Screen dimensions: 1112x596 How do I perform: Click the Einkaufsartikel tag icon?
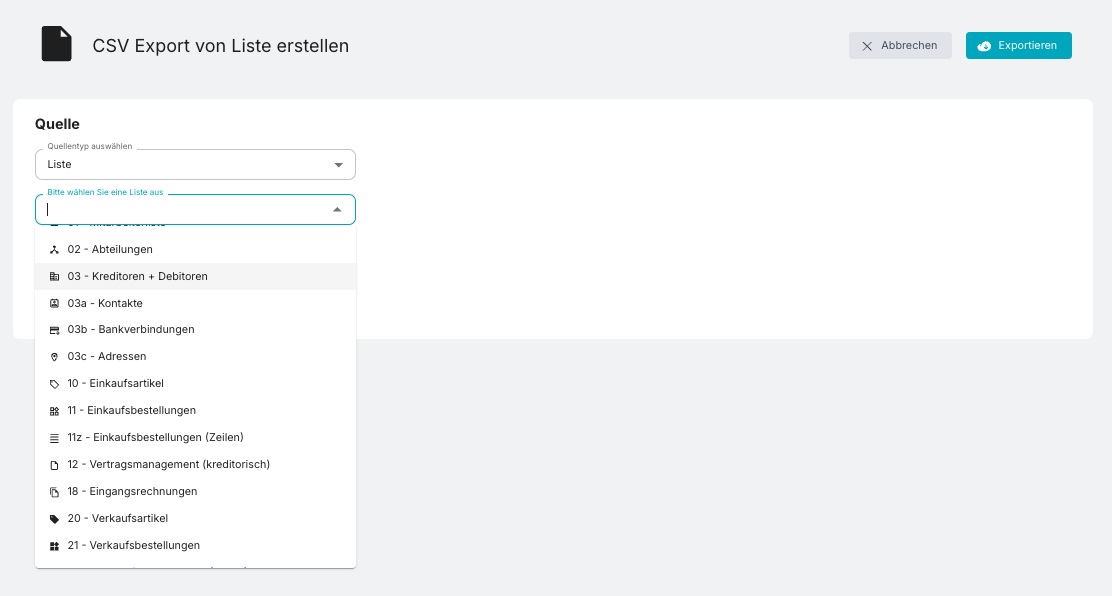click(54, 384)
